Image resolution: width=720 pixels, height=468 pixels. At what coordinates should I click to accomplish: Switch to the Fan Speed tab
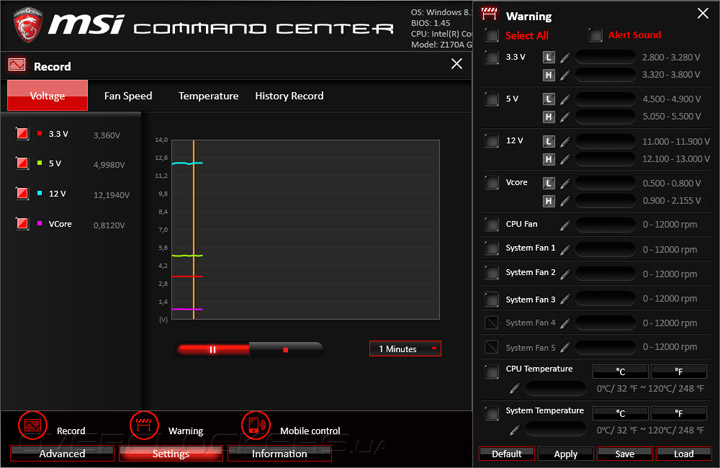click(128, 96)
